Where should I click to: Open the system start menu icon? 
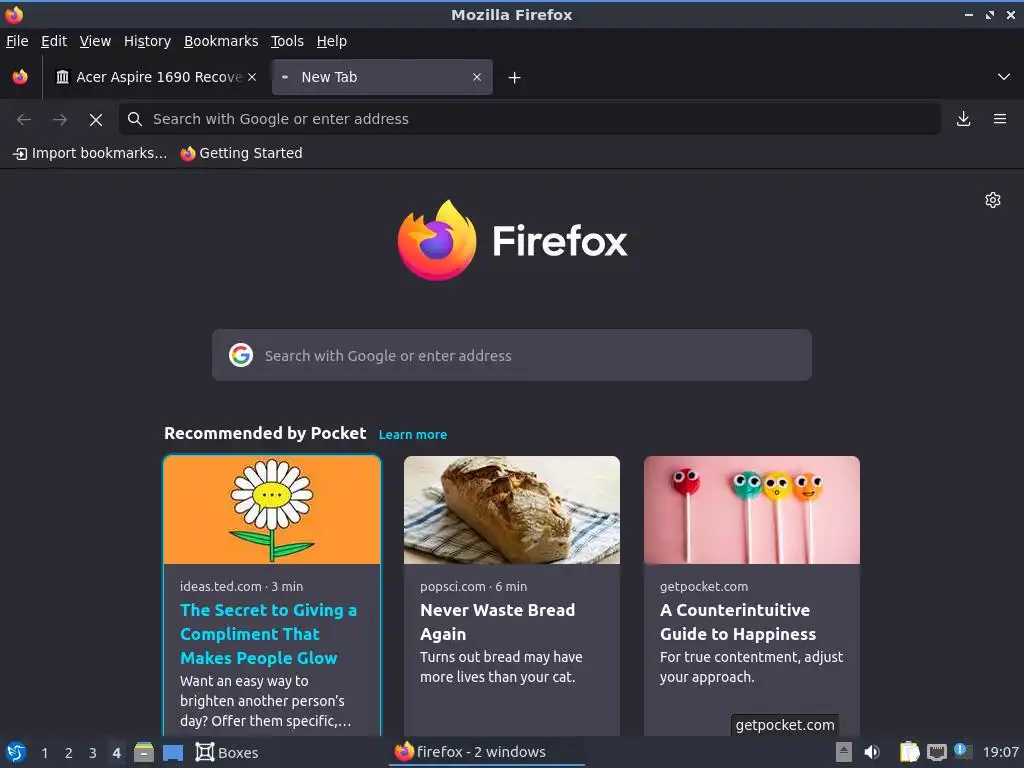pyautogui.click(x=16, y=752)
